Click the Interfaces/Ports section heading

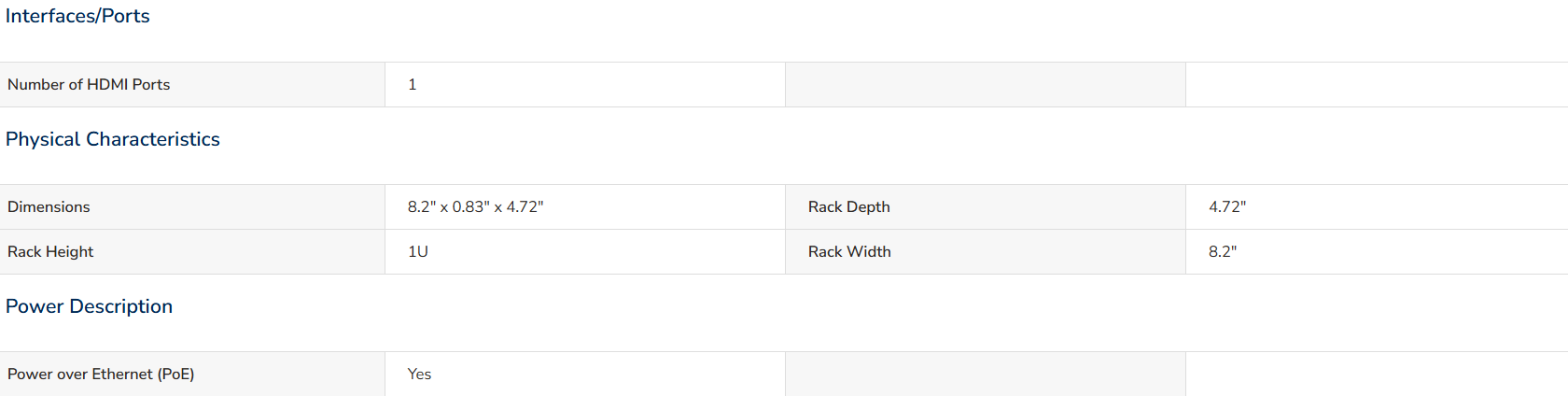tap(77, 16)
